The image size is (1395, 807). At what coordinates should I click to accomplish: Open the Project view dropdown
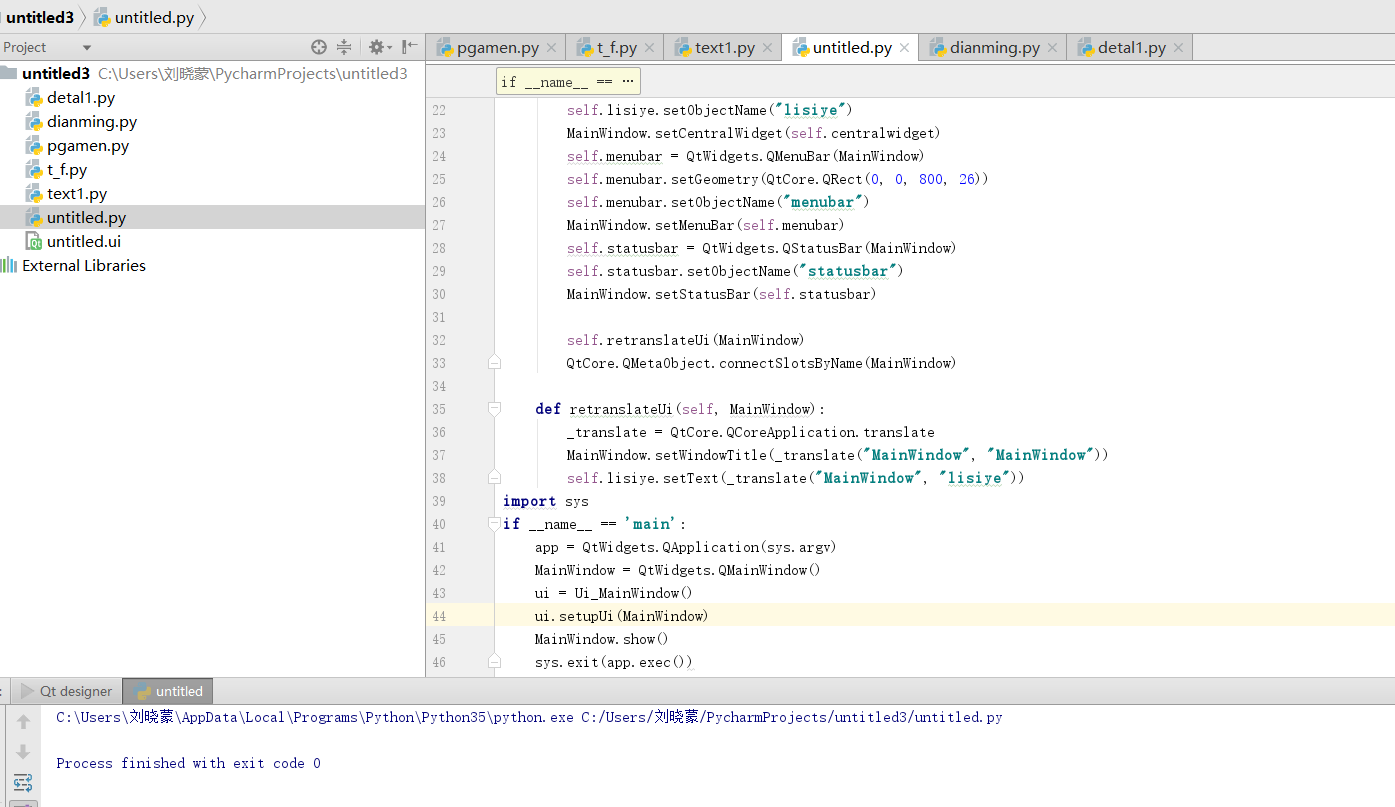point(87,47)
